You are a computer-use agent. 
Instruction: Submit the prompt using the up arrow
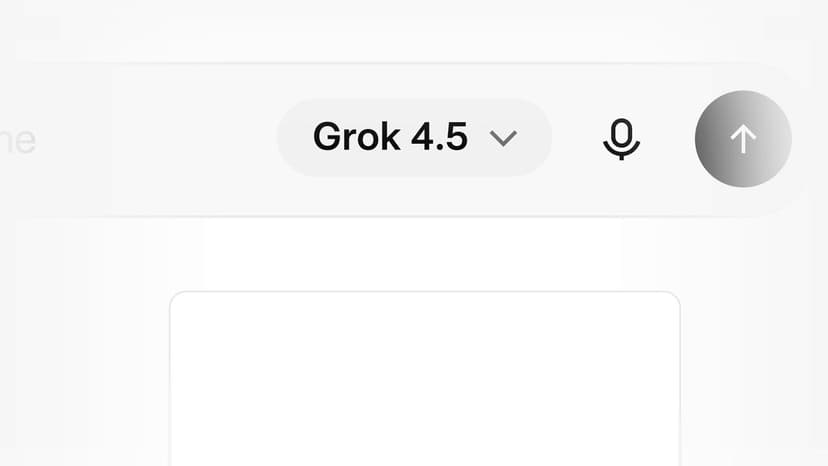pyautogui.click(x=743, y=139)
